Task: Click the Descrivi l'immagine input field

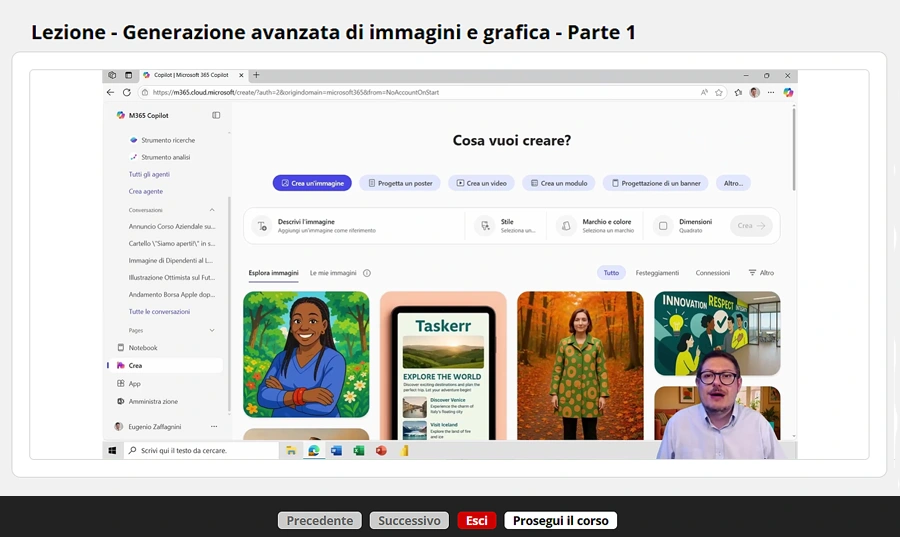Action: pos(356,226)
